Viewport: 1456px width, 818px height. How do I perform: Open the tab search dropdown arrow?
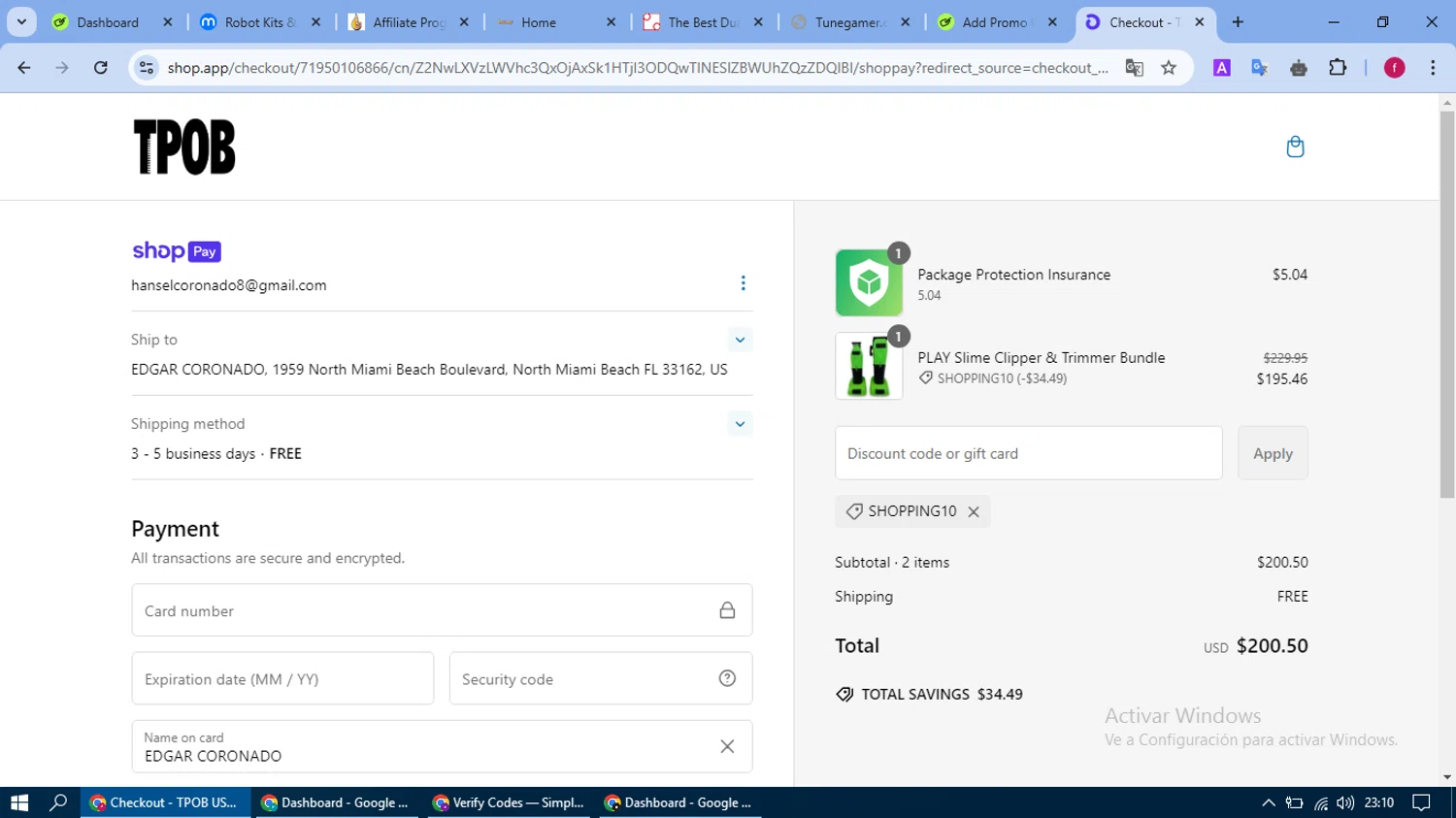click(x=21, y=21)
